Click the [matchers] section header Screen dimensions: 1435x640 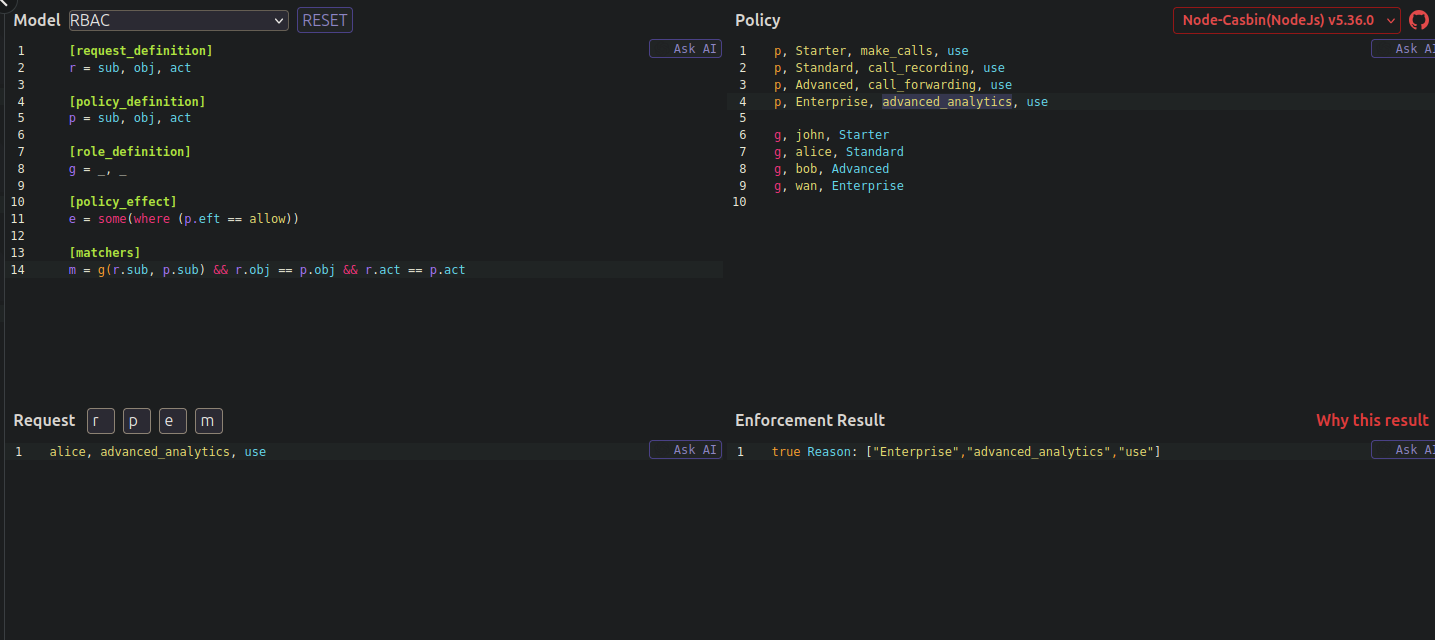tap(105, 252)
